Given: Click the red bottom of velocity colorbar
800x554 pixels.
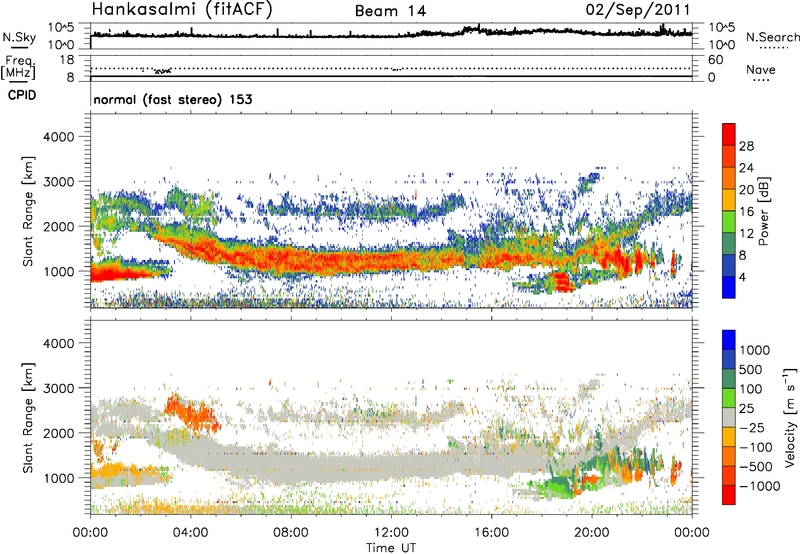Looking at the screenshot, I should coord(729,495).
